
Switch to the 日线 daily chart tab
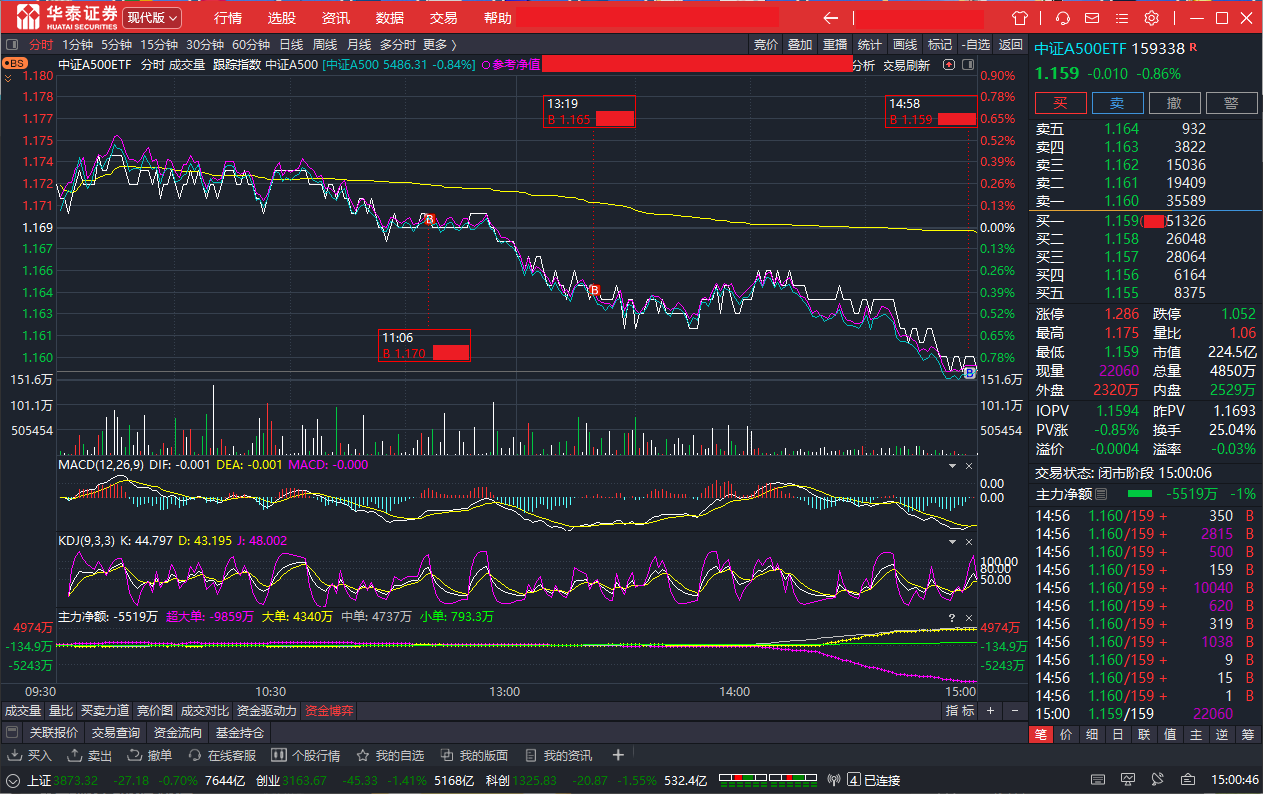[x=291, y=44]
